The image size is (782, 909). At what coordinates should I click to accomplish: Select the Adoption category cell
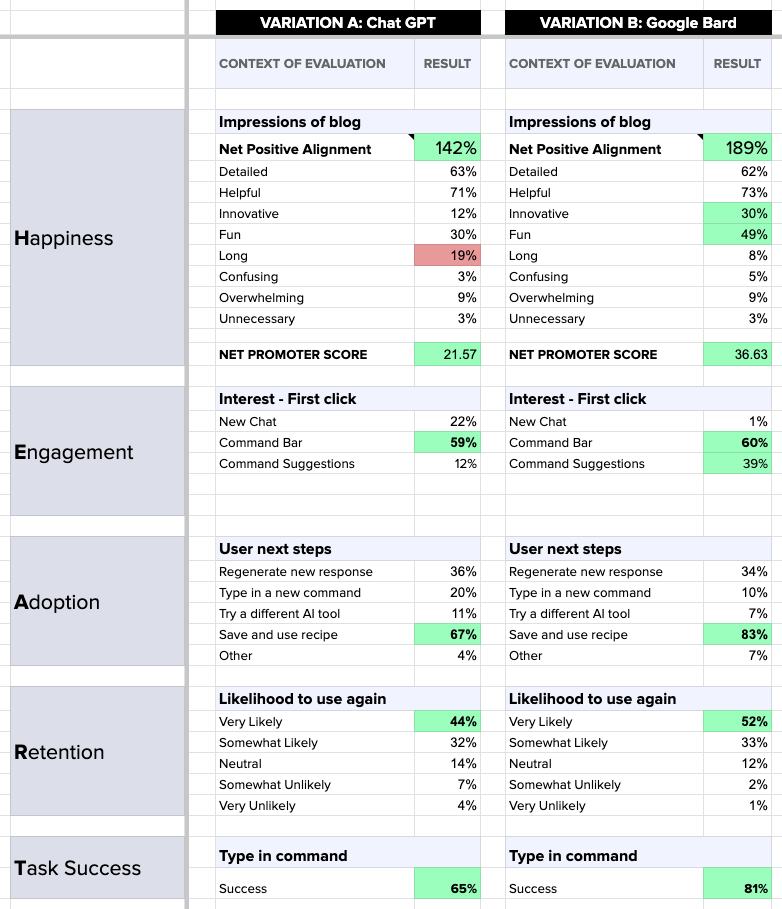pos(98,602)
